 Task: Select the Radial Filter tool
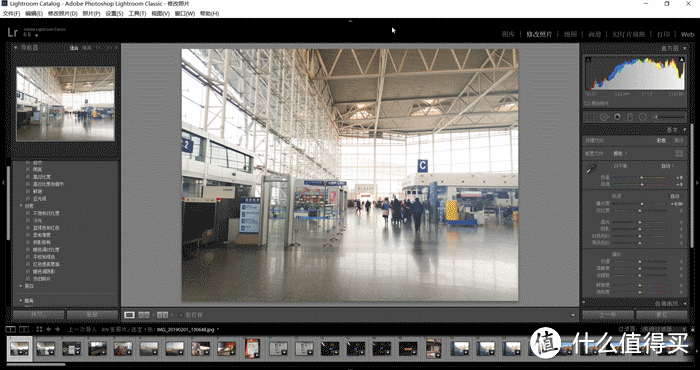643,117
